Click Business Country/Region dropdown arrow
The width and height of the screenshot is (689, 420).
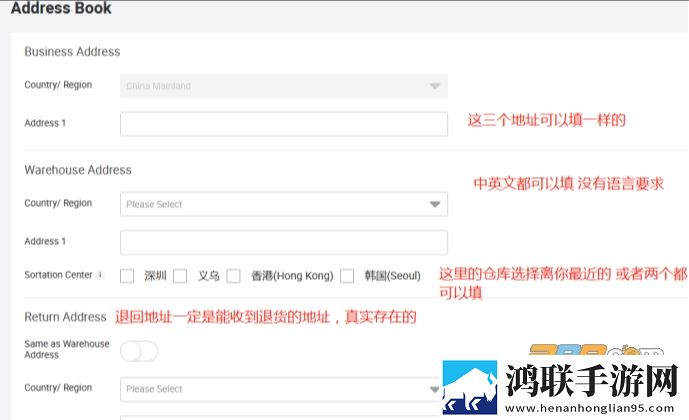pyautogui.click(x=435, y=86)
